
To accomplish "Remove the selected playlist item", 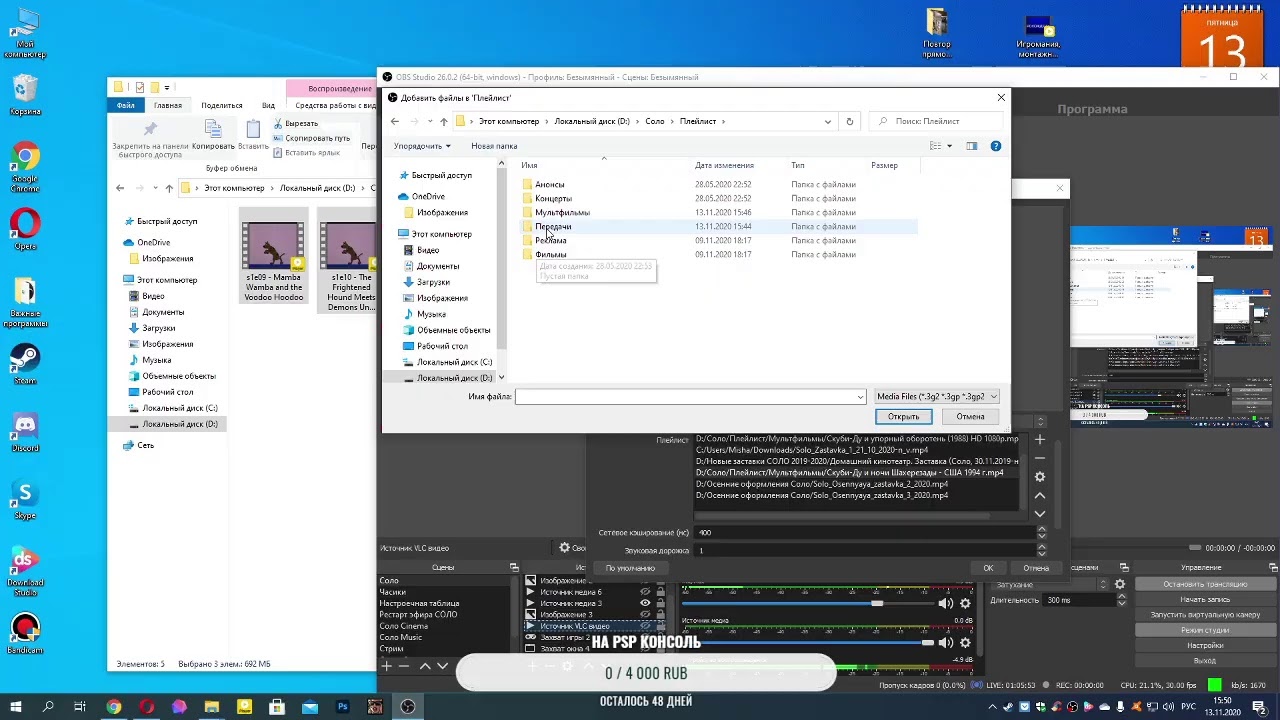I will click(1040, 458).
